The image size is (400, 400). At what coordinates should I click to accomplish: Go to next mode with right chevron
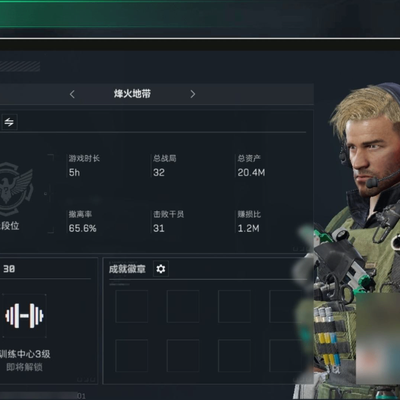[x=192, y=94]
